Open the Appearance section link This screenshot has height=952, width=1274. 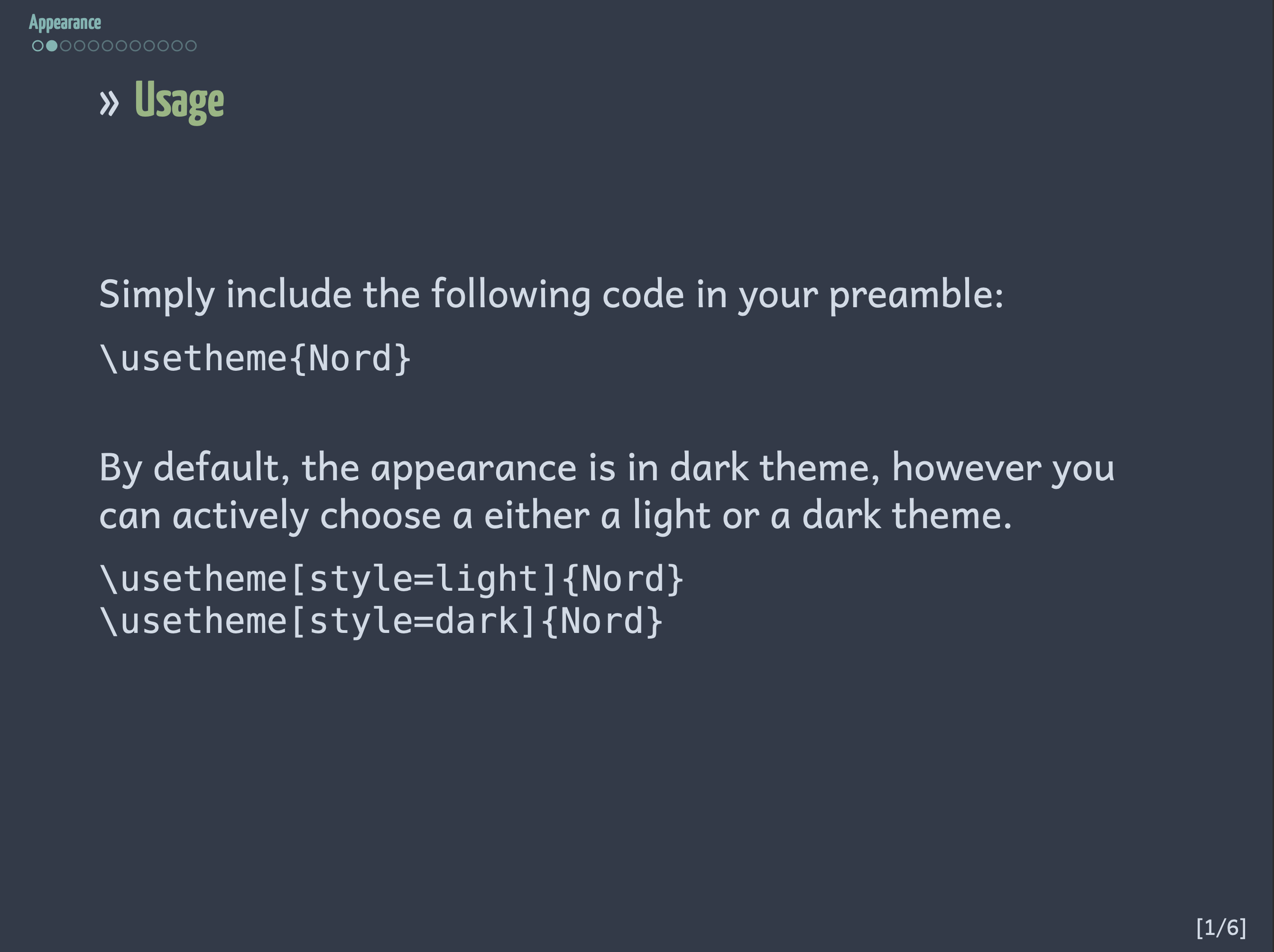65,22
